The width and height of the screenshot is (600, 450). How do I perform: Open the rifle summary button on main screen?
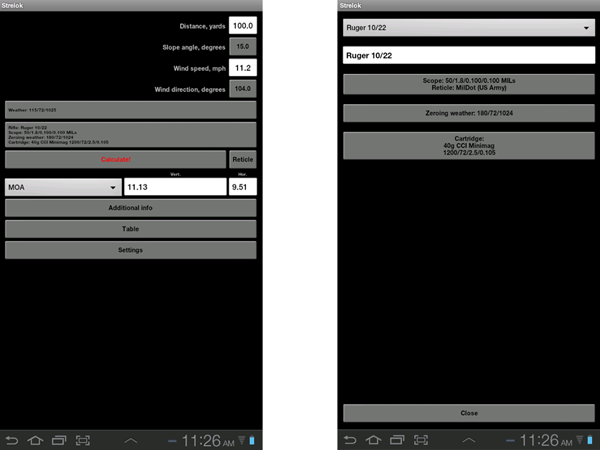pos(130,135)
